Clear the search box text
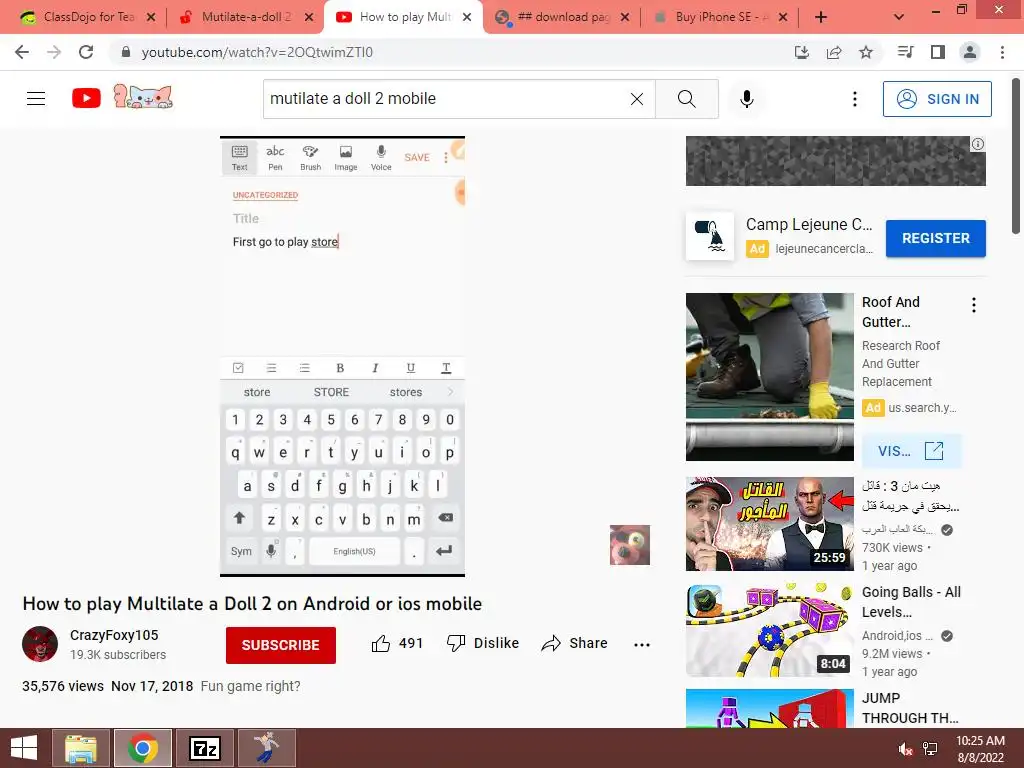The height and width of the screenshot is (768, 1024). tap(637, 99)
